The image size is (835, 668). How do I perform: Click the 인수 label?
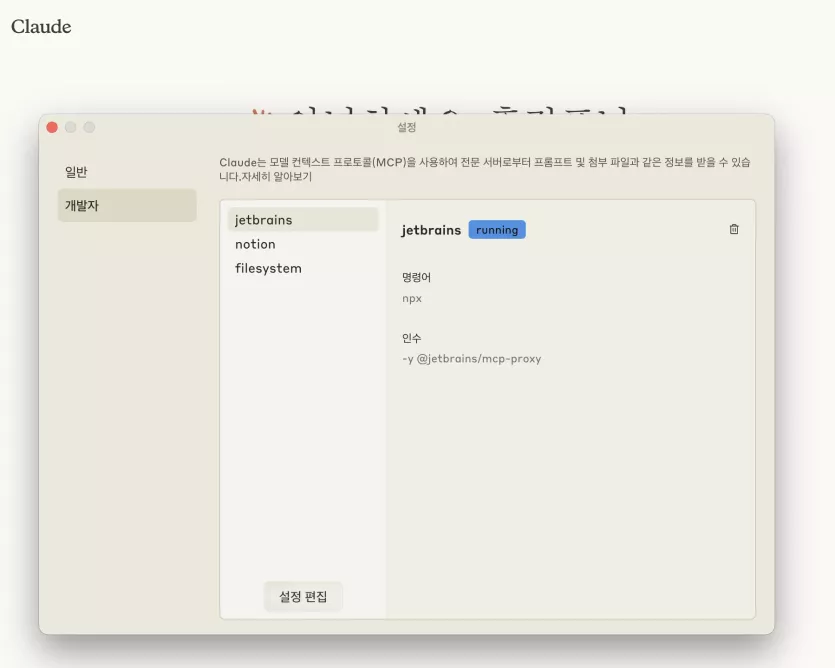(411, 338)
